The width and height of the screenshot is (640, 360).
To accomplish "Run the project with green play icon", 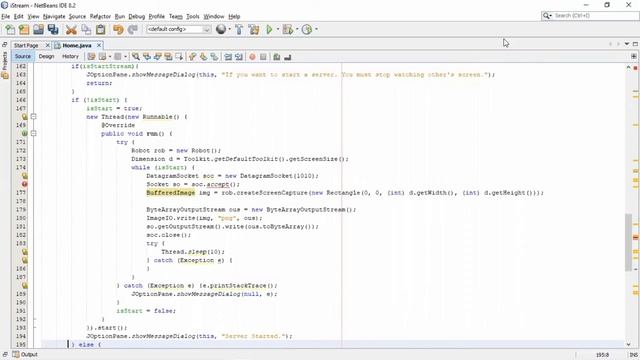I will pyautogui.click(x=269, y=29).
